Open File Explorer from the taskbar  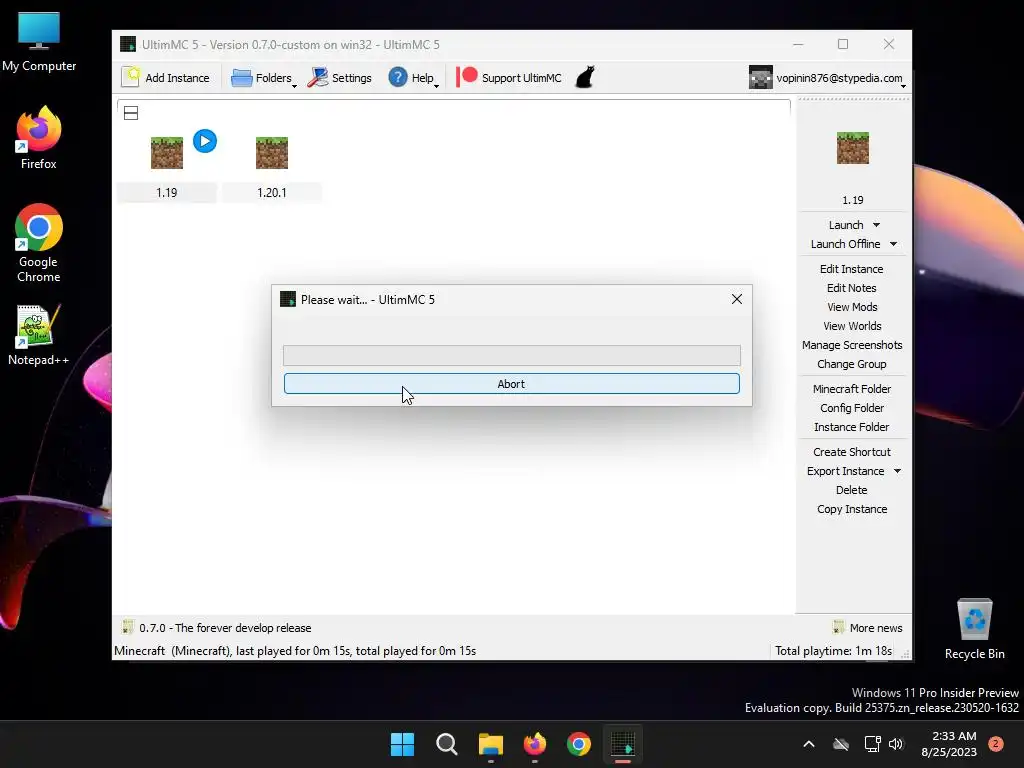490,744
